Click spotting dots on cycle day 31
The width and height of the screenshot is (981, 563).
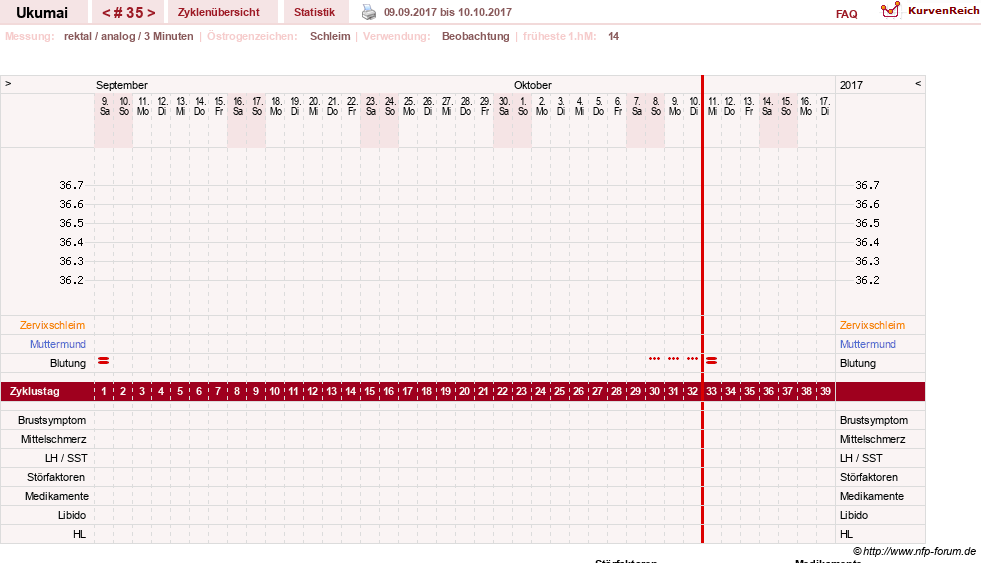click(x=673, y=358)
